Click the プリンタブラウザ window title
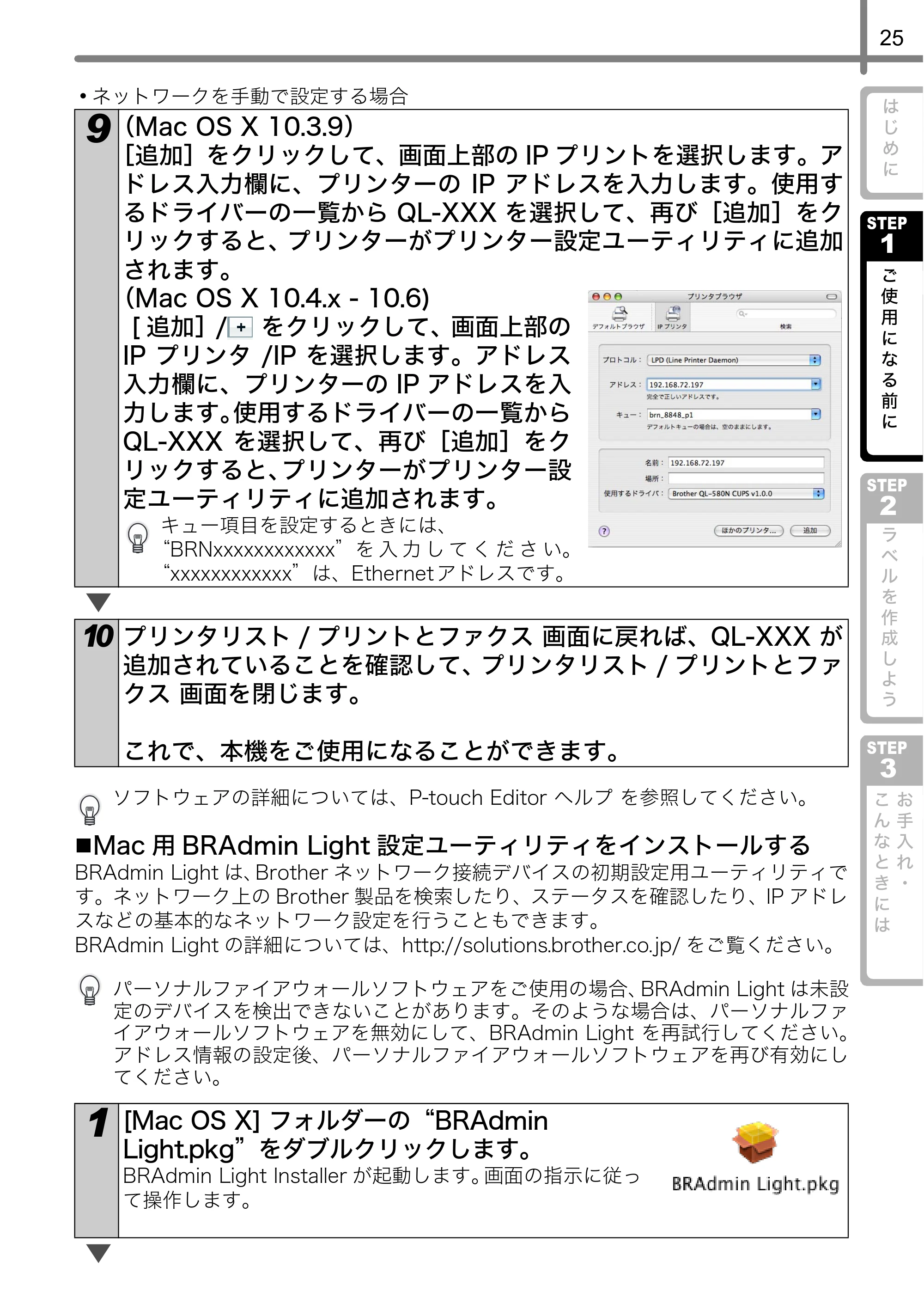 (x=715, y=297)
